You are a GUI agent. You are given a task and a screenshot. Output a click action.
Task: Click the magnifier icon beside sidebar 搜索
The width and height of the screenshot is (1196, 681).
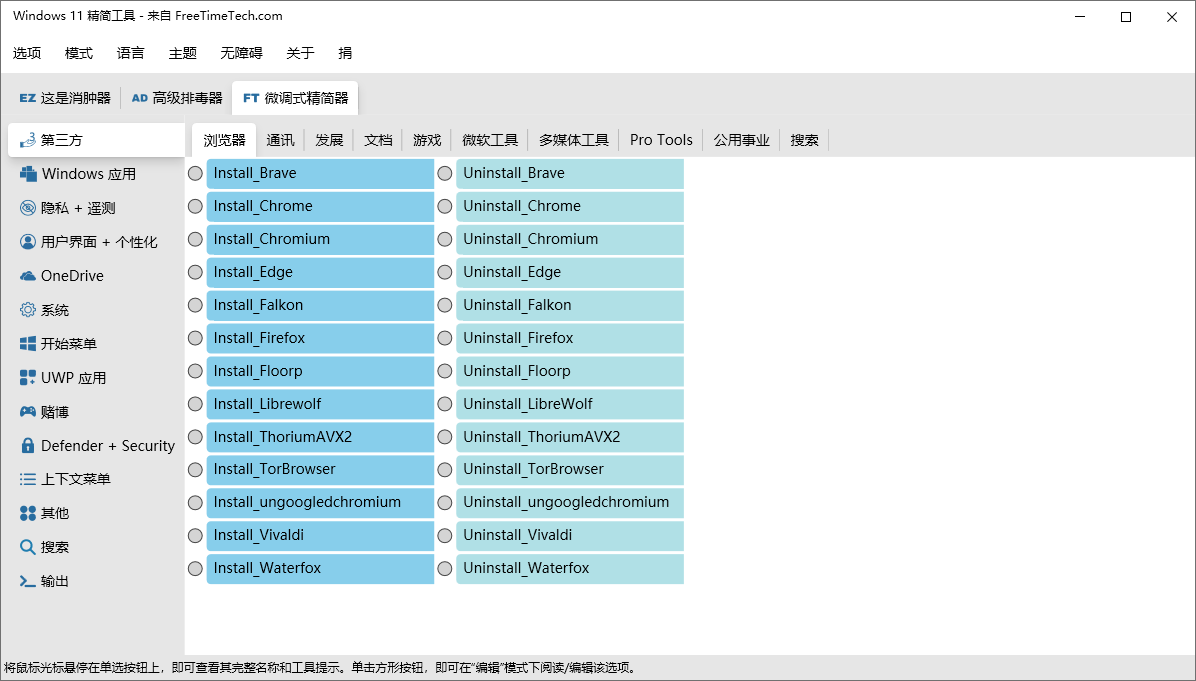28,547
